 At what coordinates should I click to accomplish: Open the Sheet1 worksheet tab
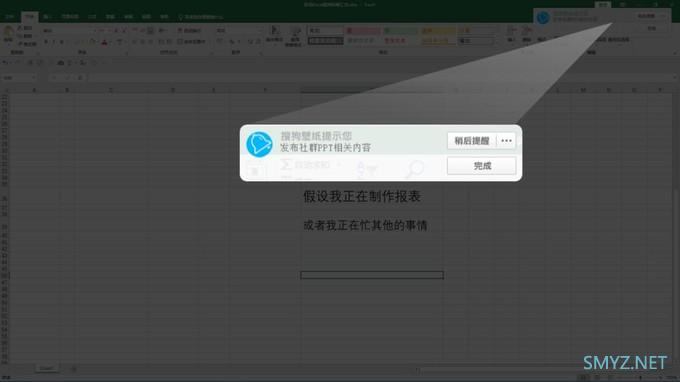pyautogui.click(x=47, y=369)
